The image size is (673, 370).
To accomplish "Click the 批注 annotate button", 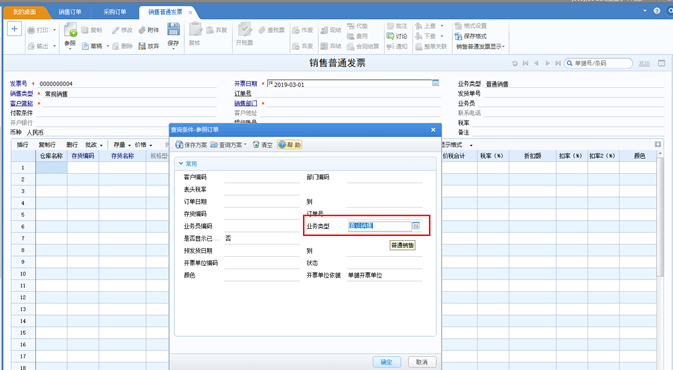I will tap(397, 26).
